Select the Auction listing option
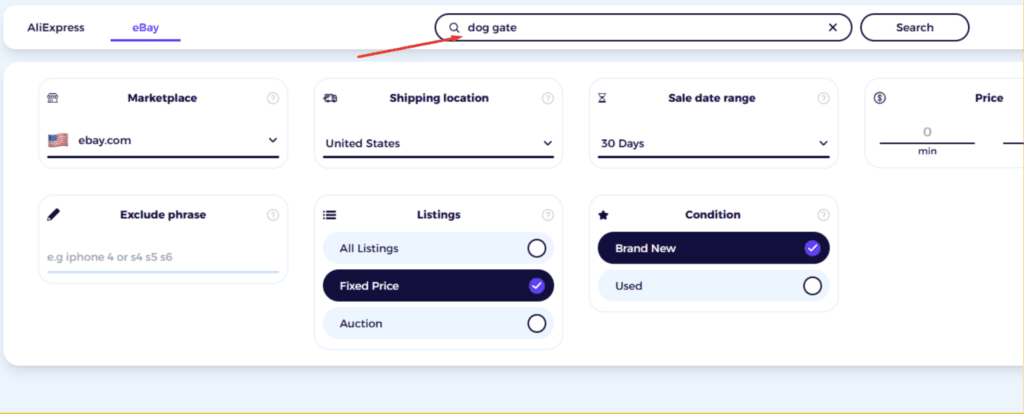Viewport: 1024px width, 414px height. pyautogui.click(x=438, y=323)
